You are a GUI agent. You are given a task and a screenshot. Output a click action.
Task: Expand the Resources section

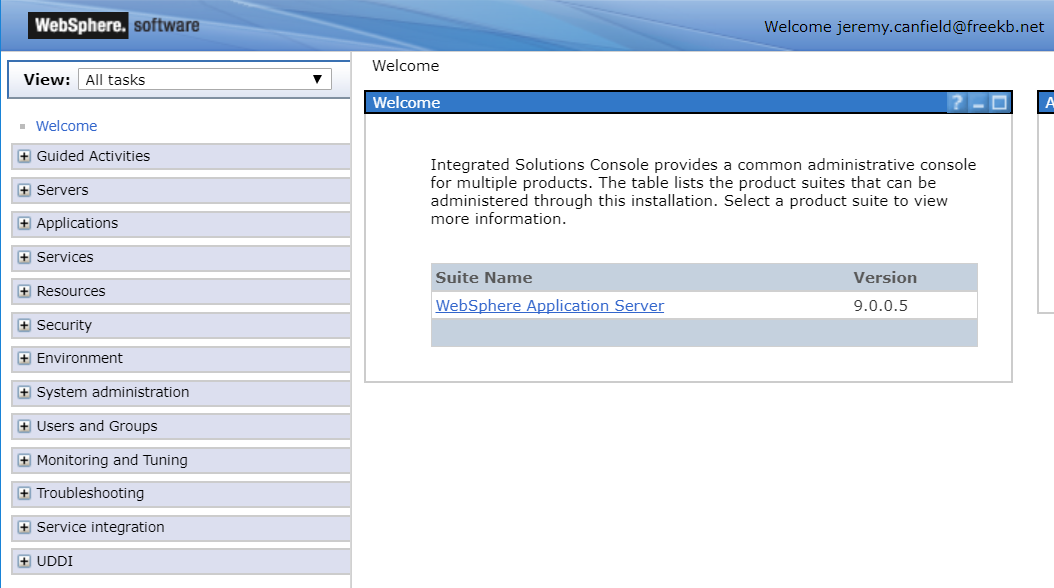(24, 291)
